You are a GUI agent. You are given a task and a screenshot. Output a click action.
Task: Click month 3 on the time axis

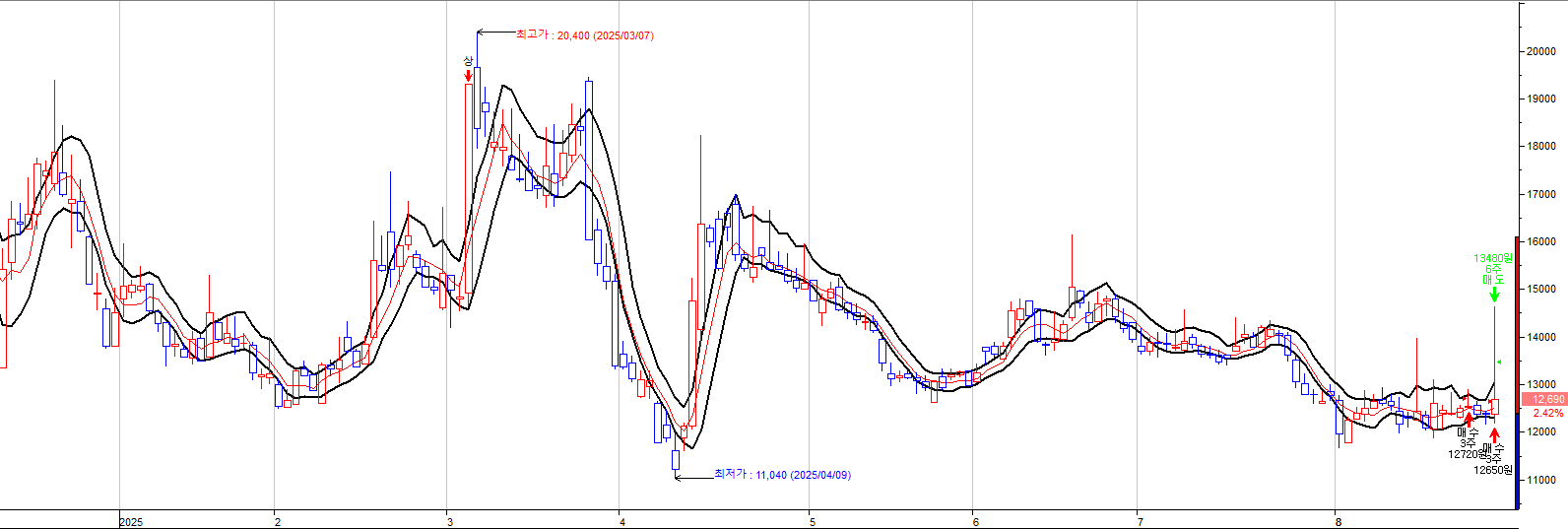pyautogui.click(x=449, y=522)
